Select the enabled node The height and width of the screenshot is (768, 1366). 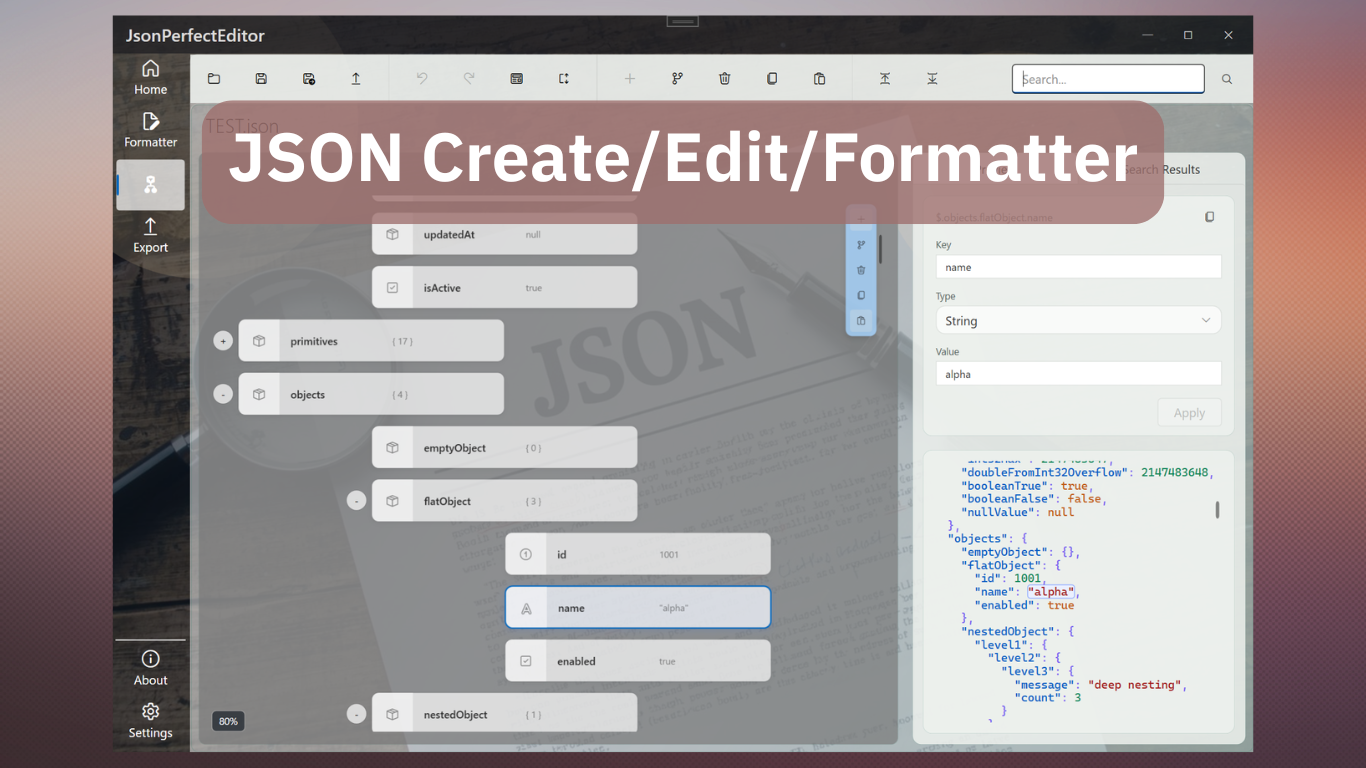tap(638, 661)
